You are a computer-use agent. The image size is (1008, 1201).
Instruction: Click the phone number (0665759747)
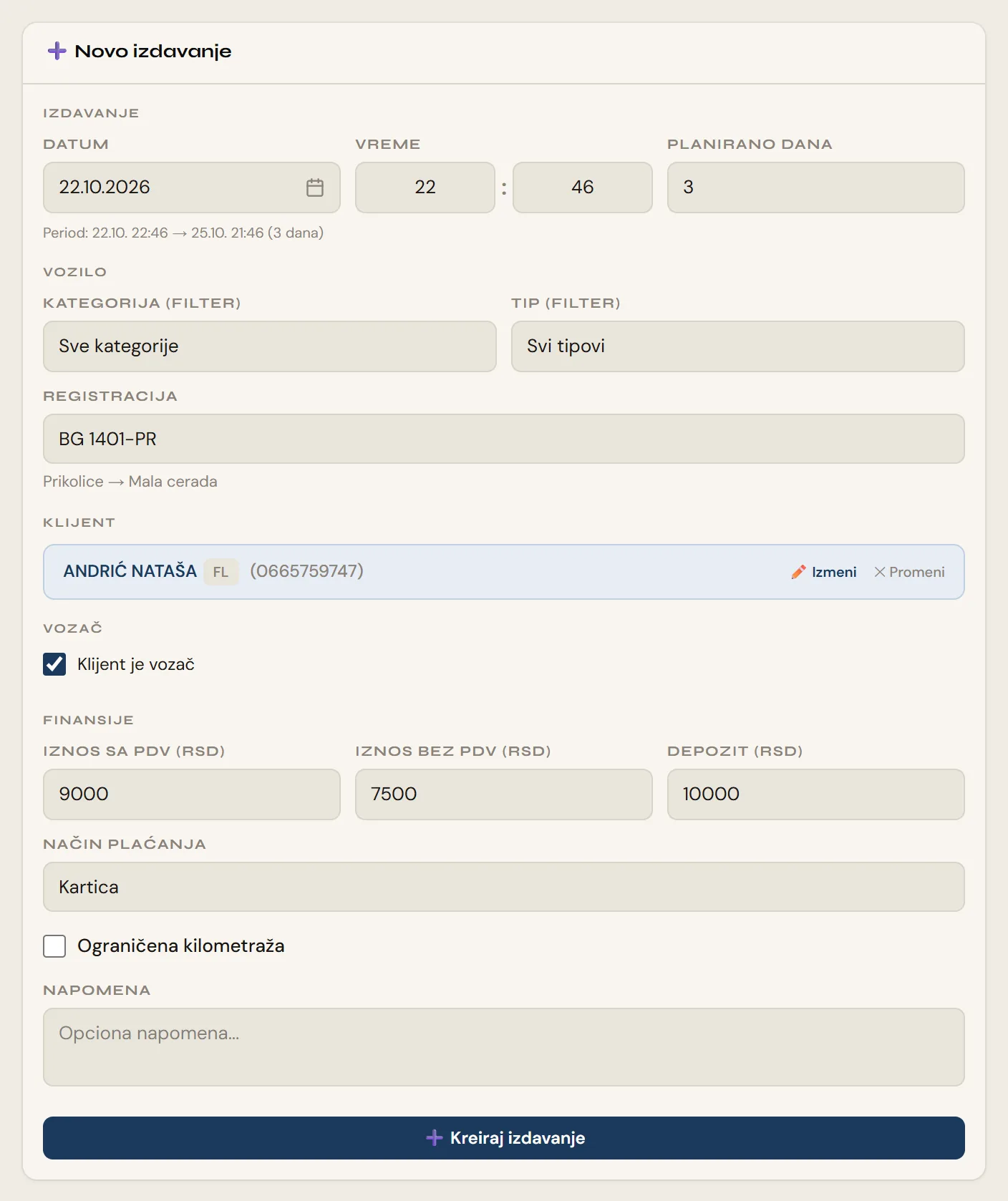pyautogui.click(x=306, y=571)
